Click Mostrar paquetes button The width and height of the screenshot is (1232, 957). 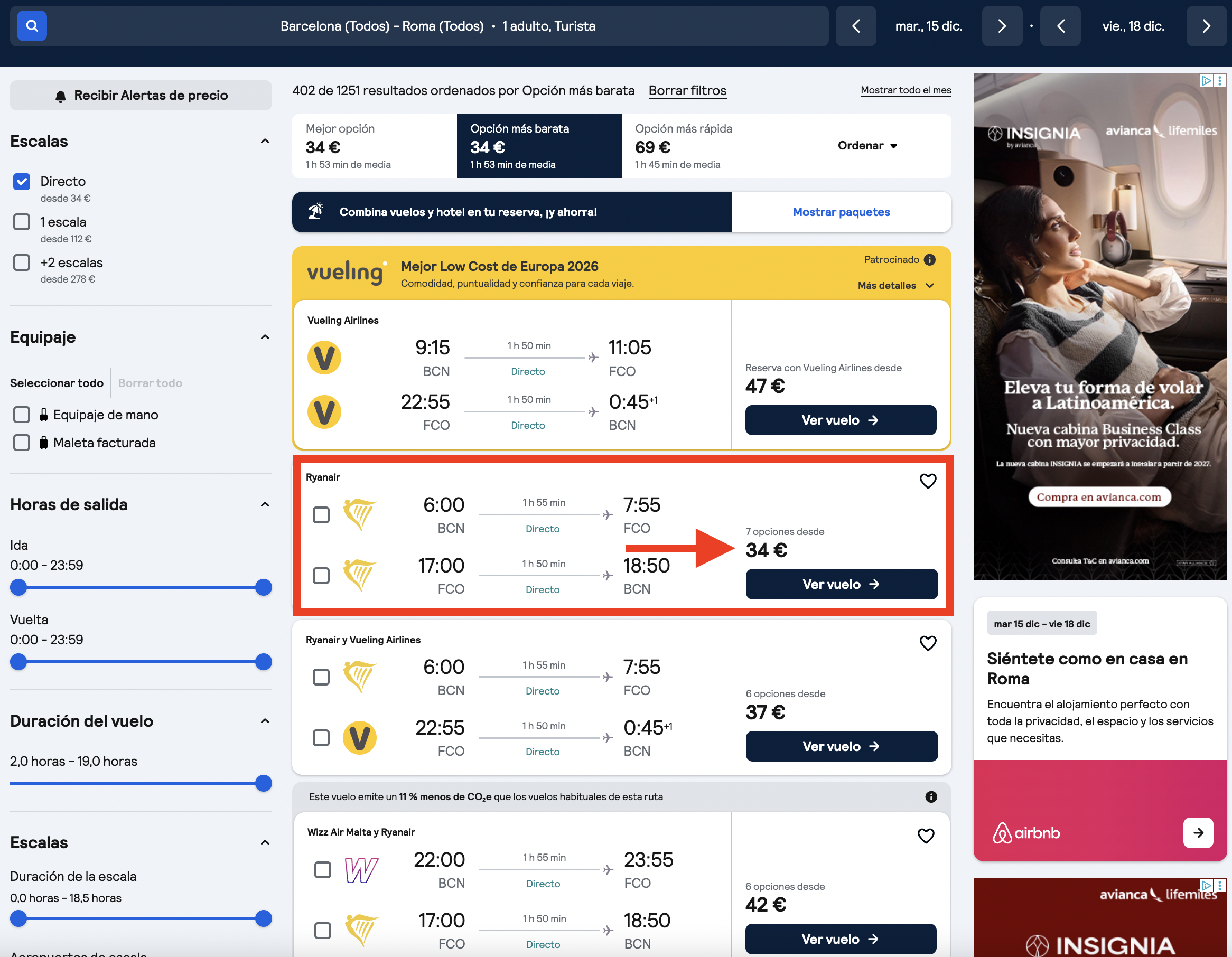[841, 212]
